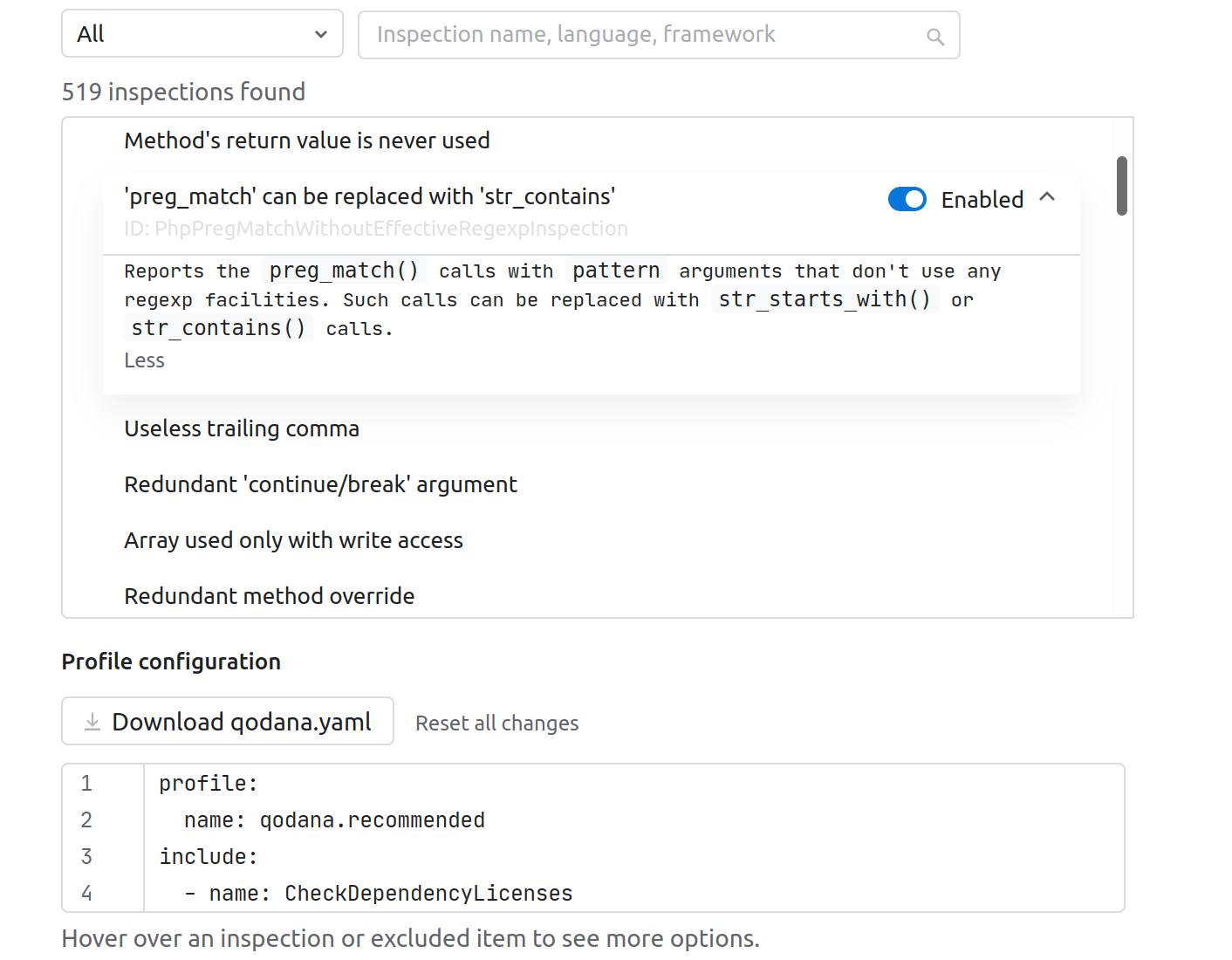Click Reset all changes link
This screenshot has height=960, width=1232.
tap(496, 723)
